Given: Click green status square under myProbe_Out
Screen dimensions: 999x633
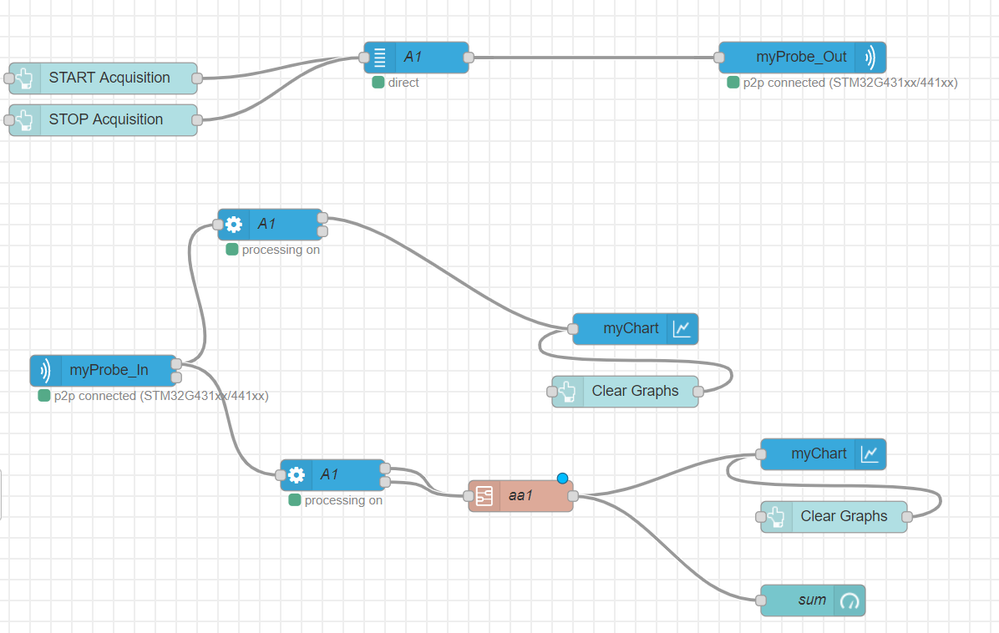Looking at the screenshot, I should tap(733, 82).
